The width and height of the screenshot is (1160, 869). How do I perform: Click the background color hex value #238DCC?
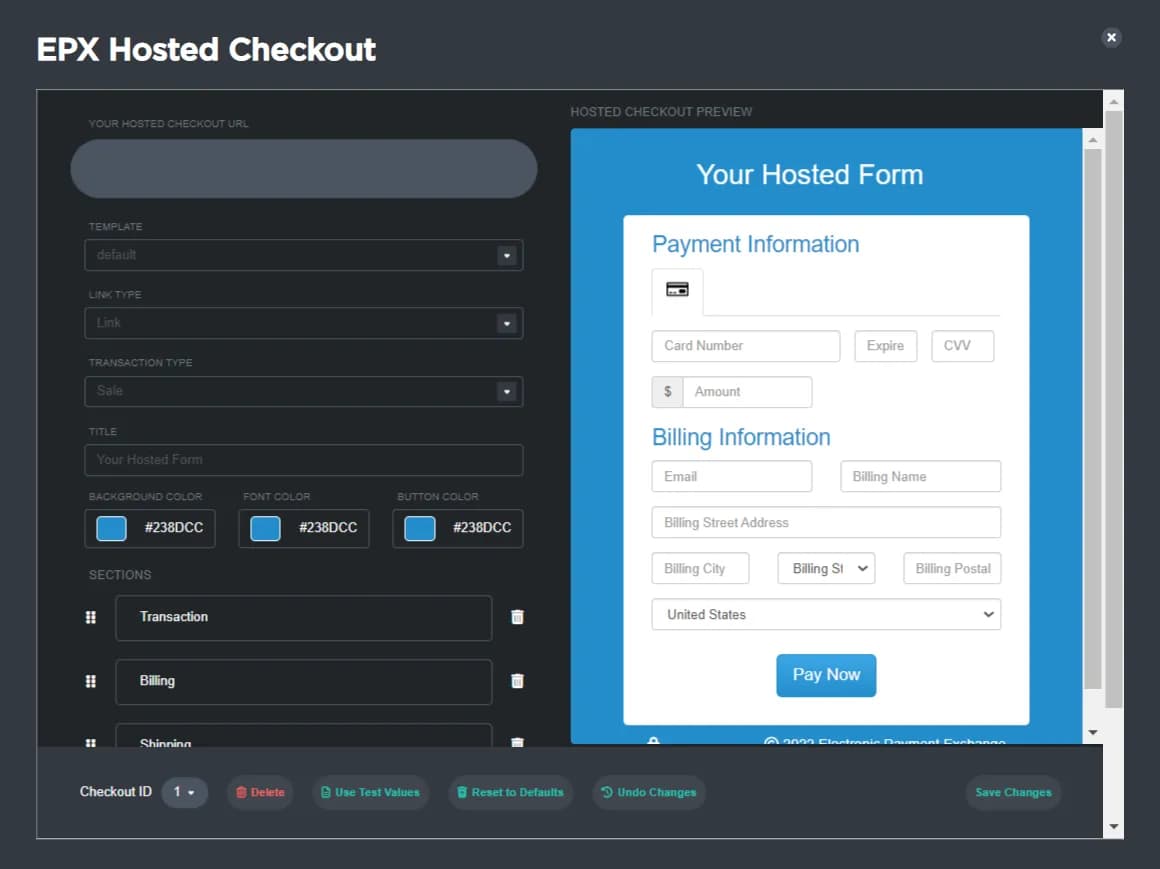coord(173,528)
